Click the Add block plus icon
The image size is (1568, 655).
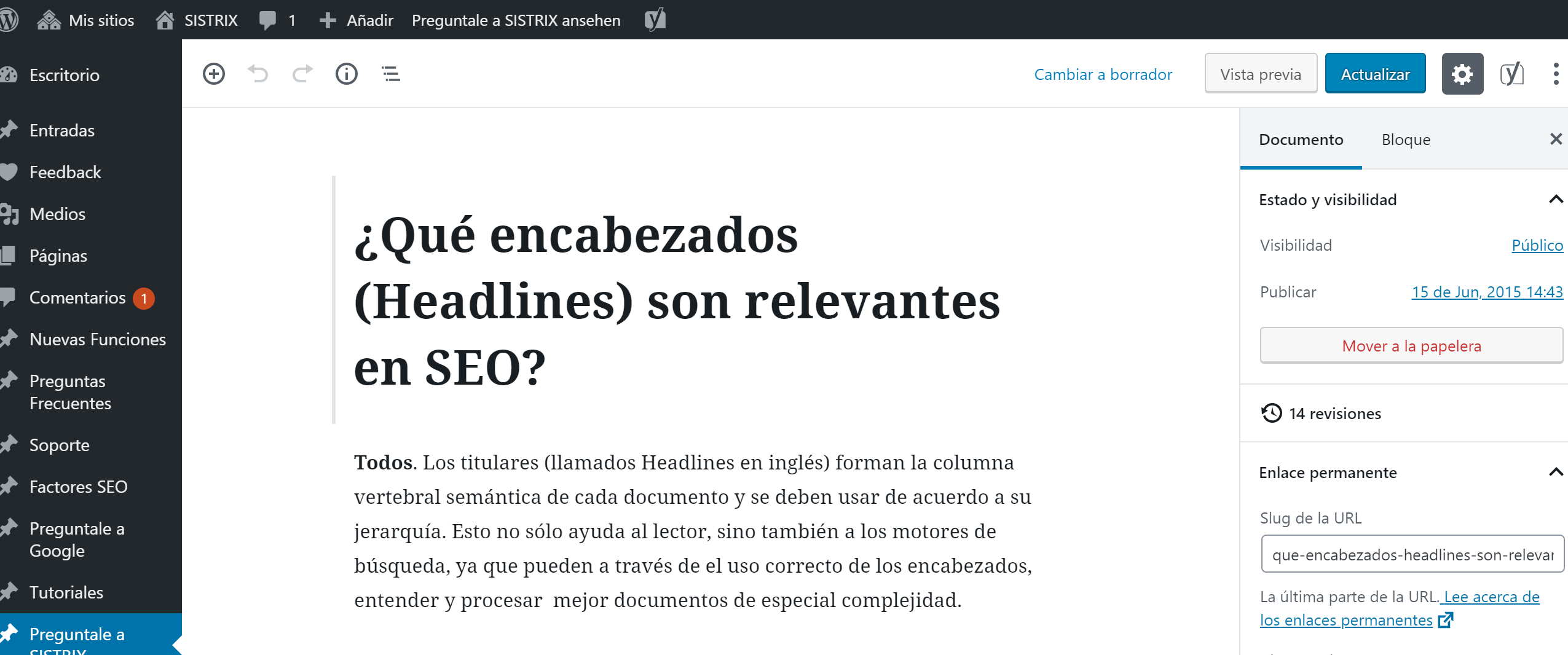pyautogui.click(x=213, y=74)
